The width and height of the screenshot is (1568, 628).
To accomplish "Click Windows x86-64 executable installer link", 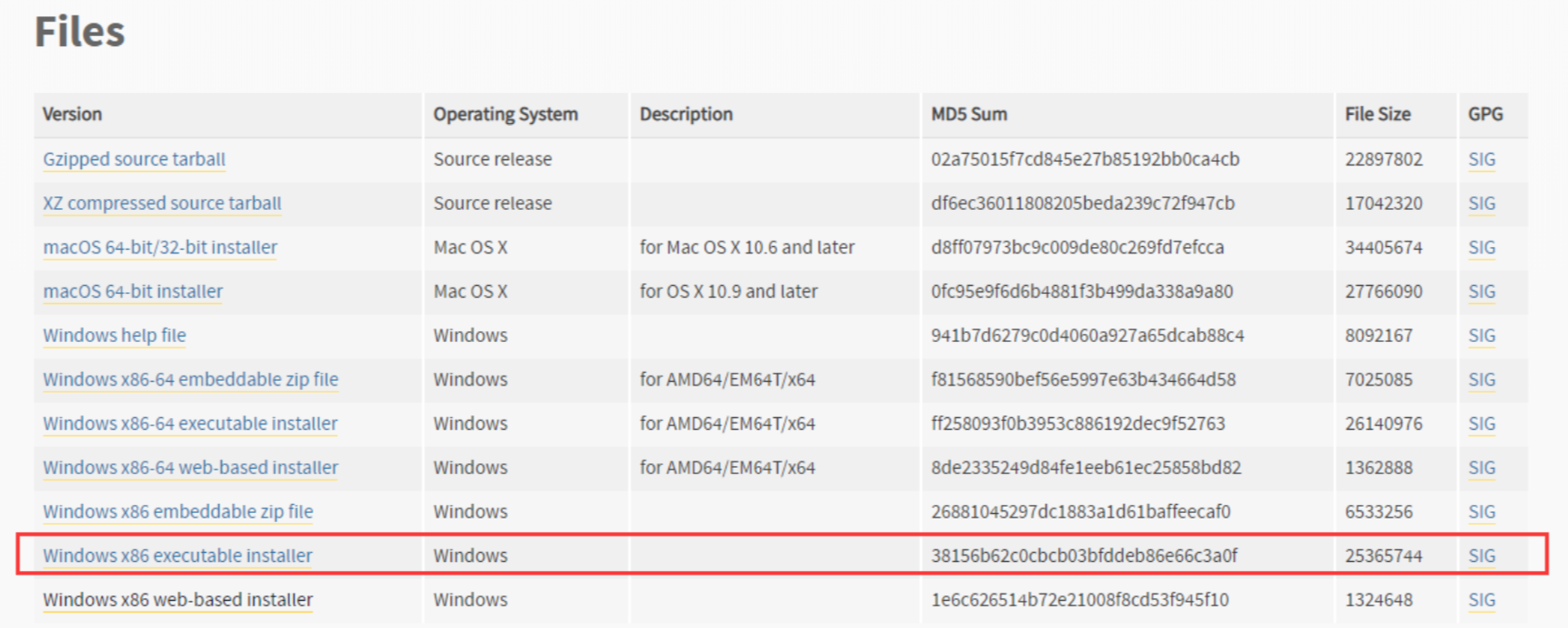I will coord(190,423).
